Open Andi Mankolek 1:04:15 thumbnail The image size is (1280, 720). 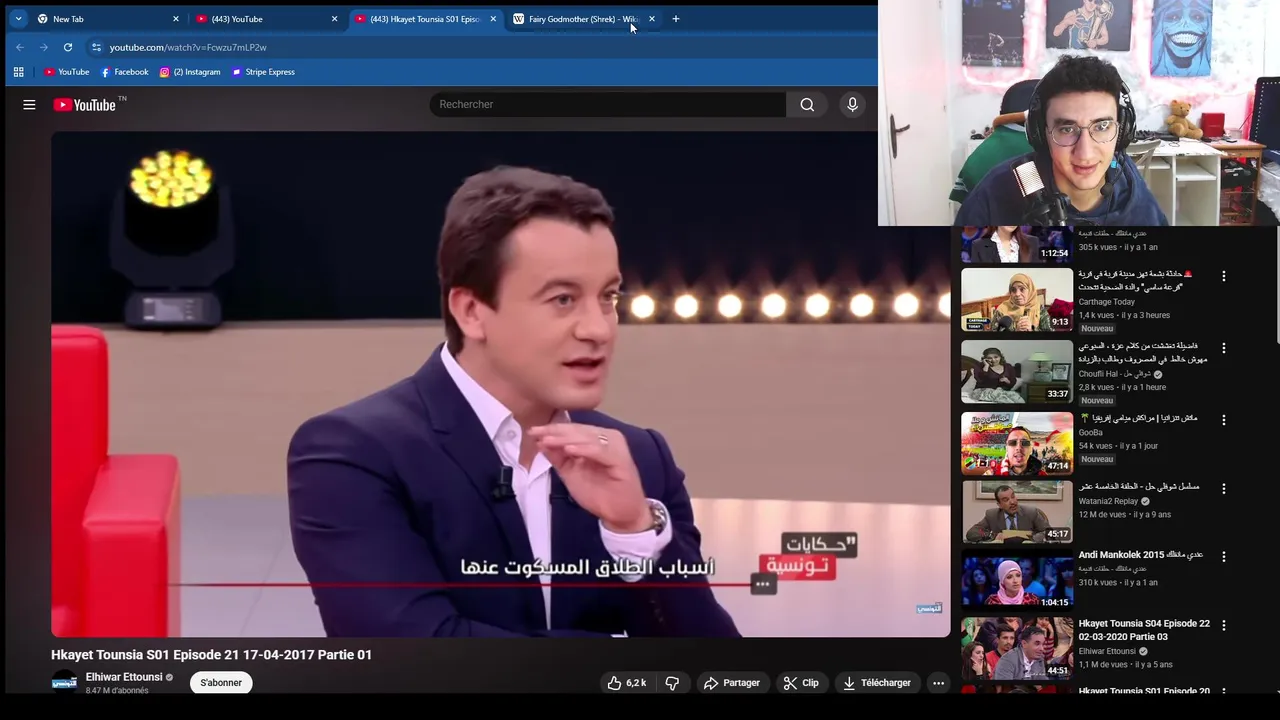coord(1017,580)
